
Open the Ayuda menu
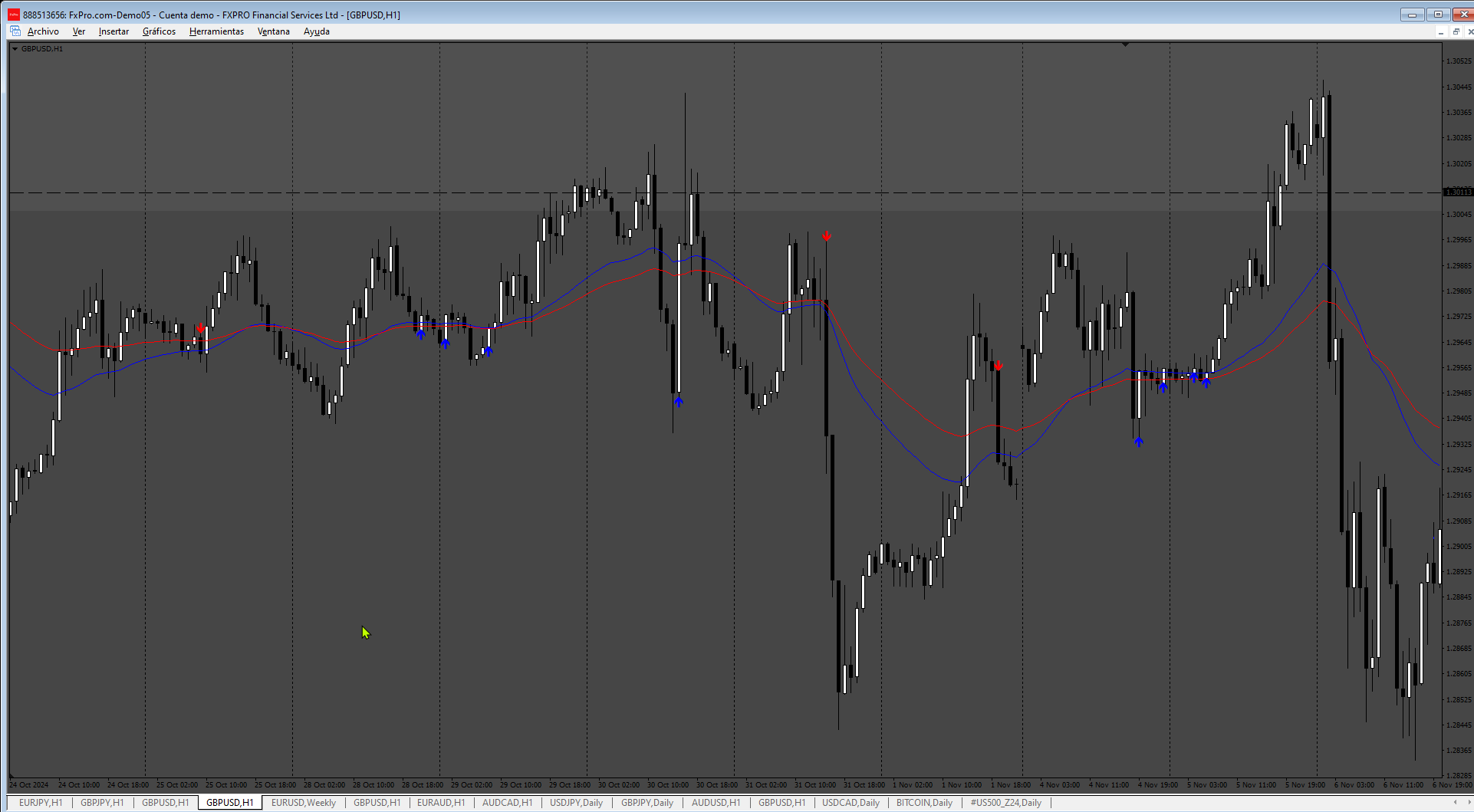317,31
